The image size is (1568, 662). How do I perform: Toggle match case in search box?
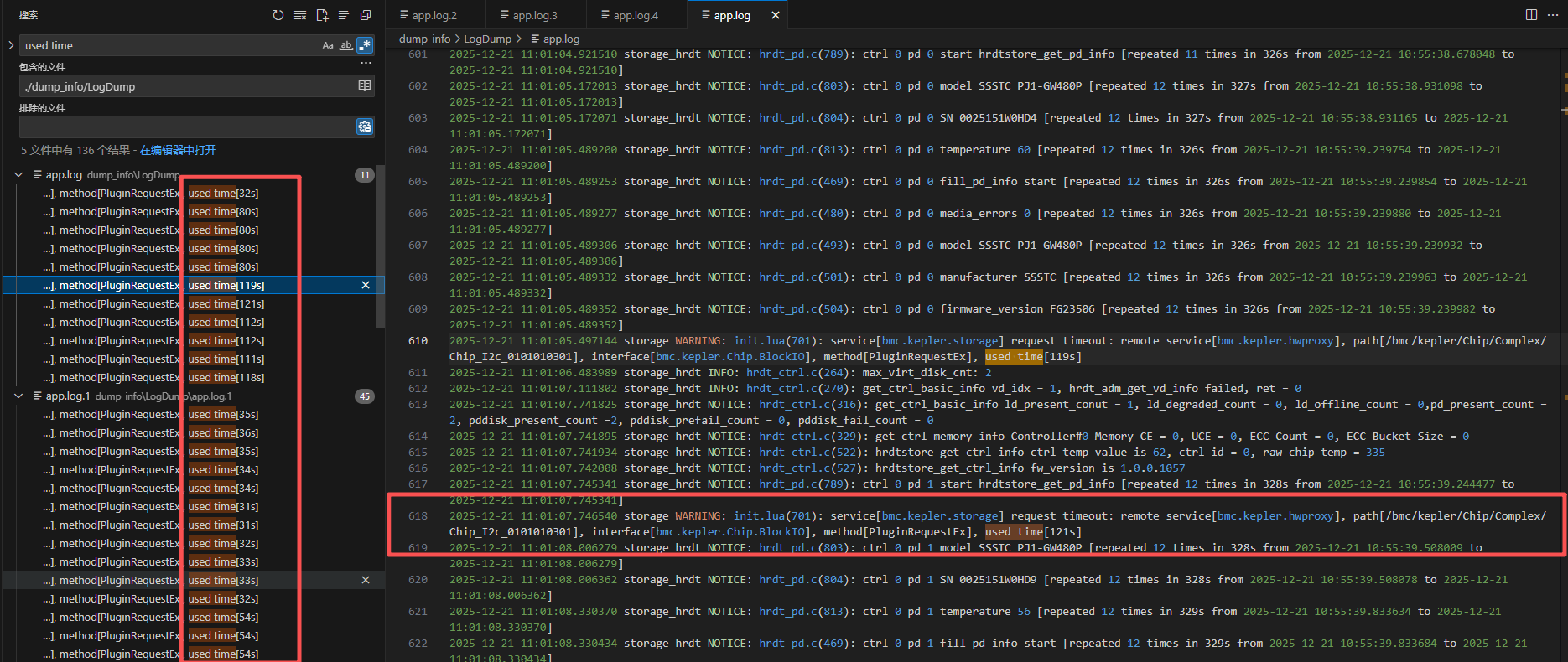(328, 45)
